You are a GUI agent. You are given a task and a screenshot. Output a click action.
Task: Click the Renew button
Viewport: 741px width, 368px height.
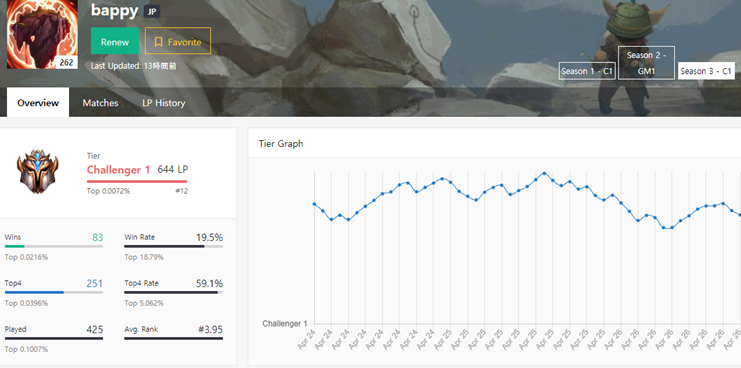(x=115, y=41)
